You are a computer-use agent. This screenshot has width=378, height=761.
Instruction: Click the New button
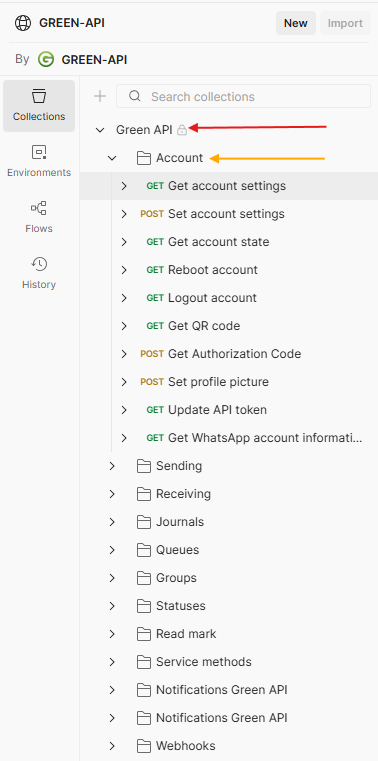tap(296, 23)
